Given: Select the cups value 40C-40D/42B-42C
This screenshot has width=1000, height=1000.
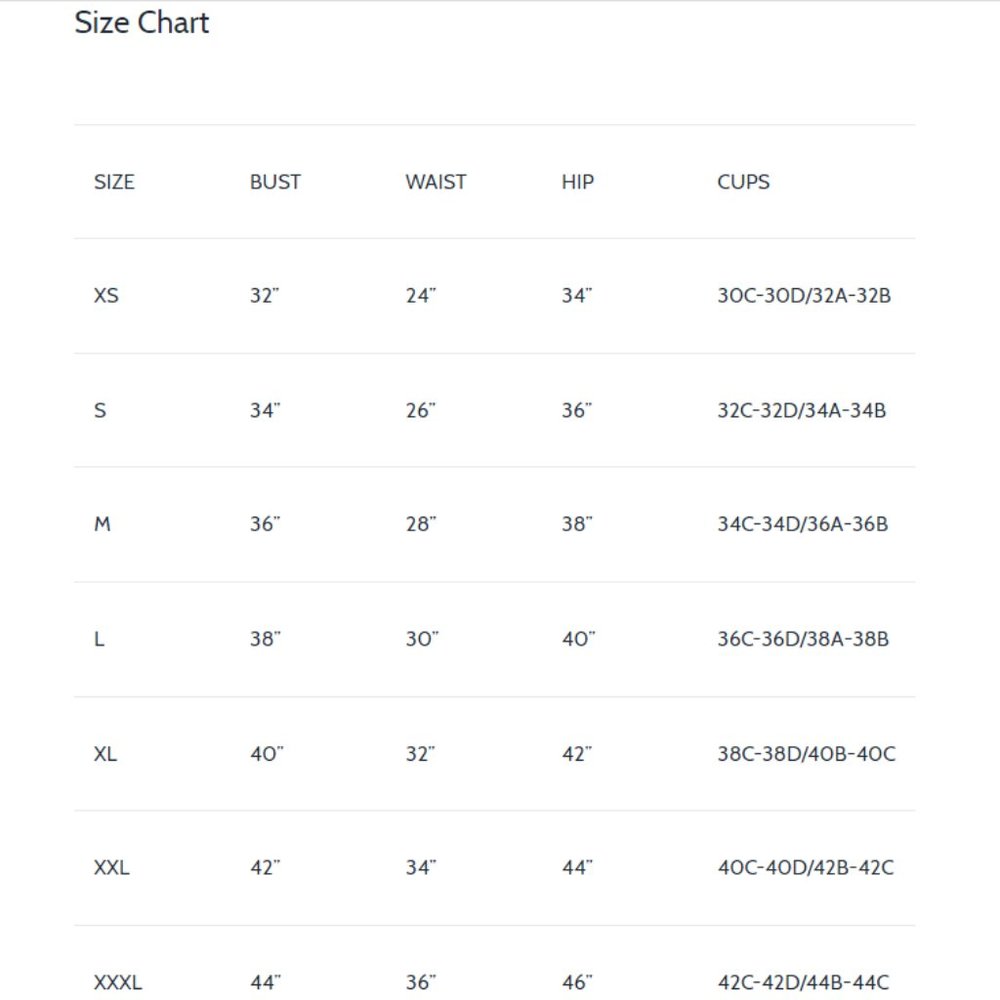Looking at the screenshot, I should 806,868.
